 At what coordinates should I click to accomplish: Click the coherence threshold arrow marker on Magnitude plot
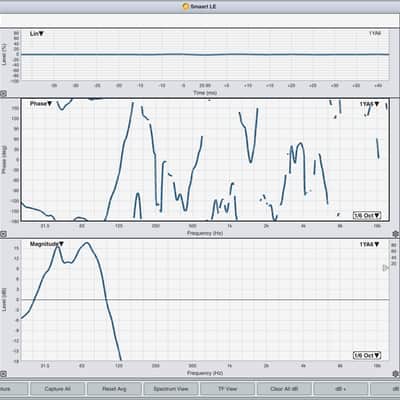click(386, 268)
